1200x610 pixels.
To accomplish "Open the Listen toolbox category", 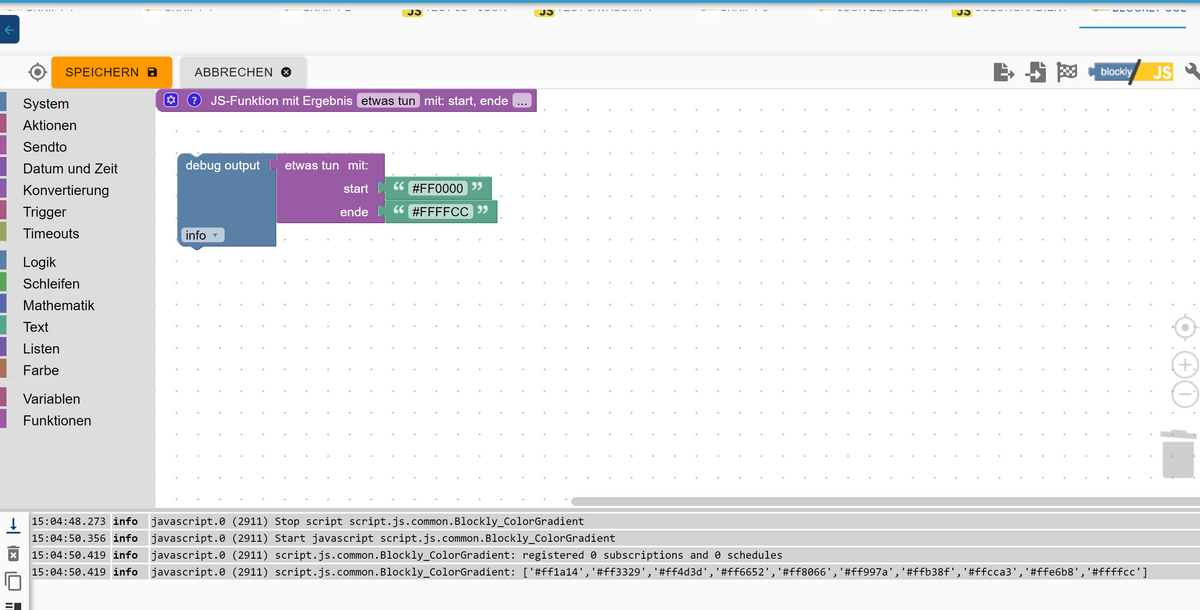I will tap(77, 349).
